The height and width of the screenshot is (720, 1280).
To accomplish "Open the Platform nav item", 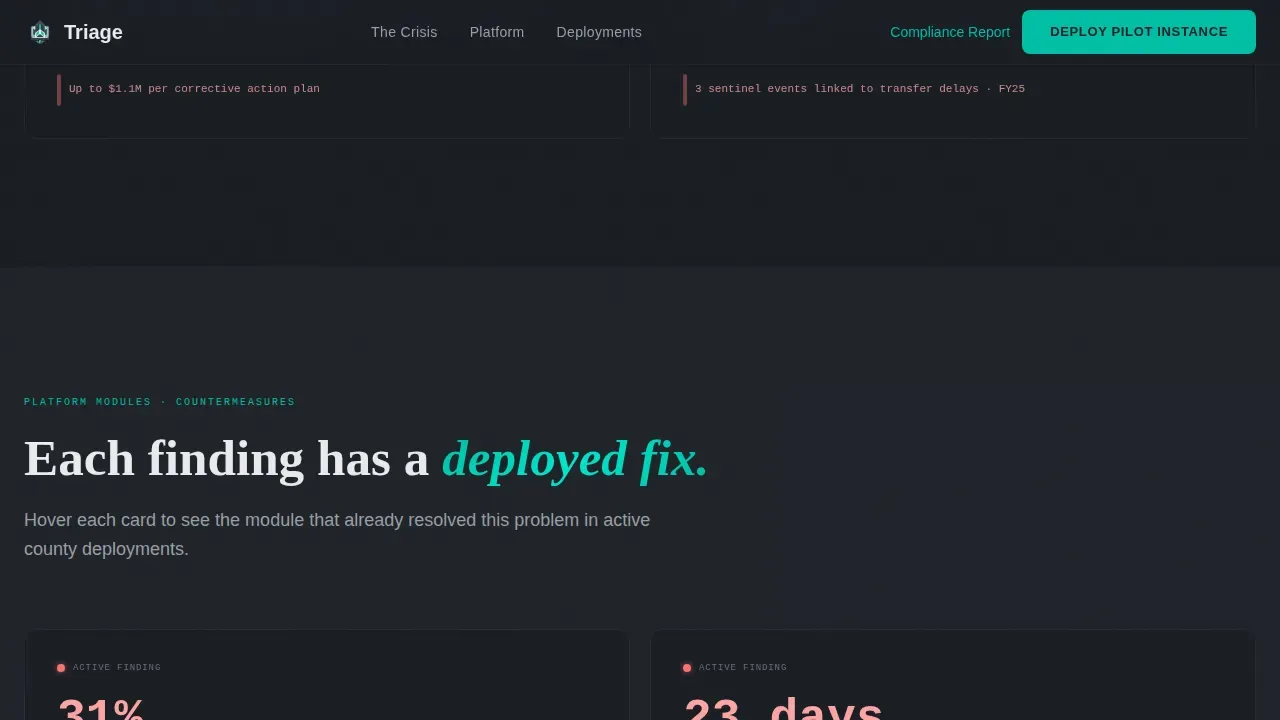I will pos(497,32).
